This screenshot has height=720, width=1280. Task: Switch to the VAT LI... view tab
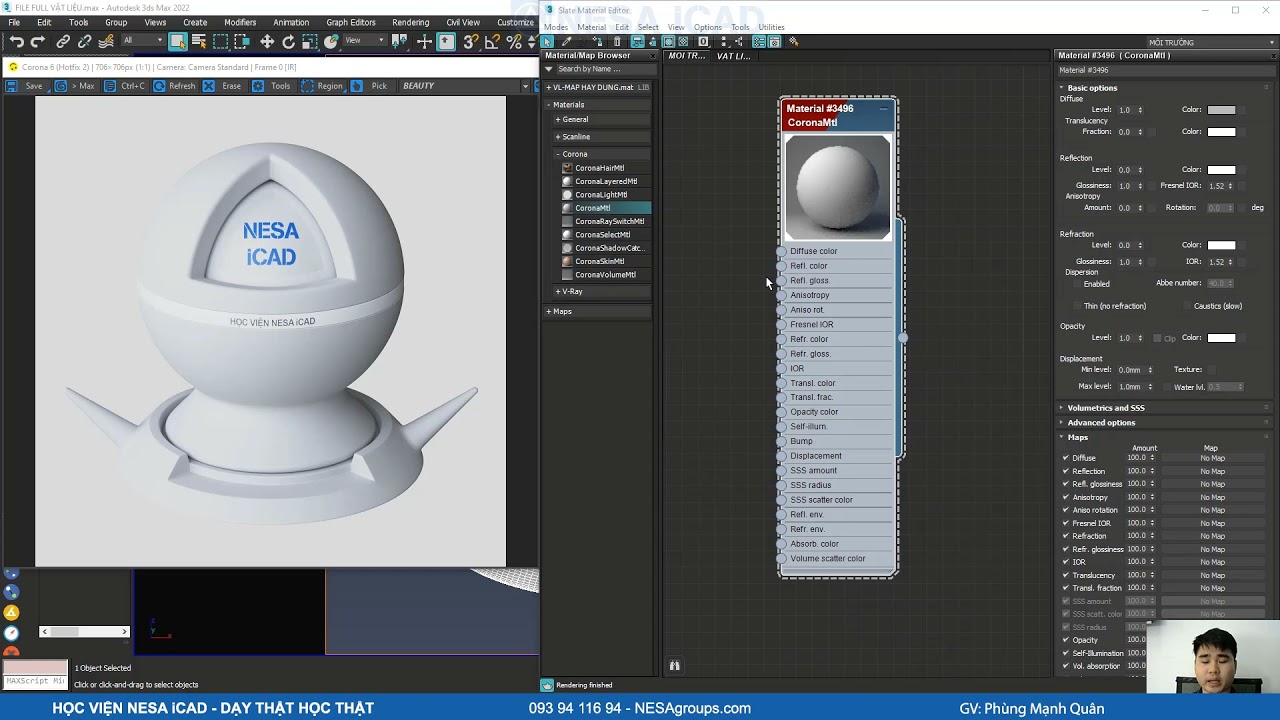click(x=733, y=56)
